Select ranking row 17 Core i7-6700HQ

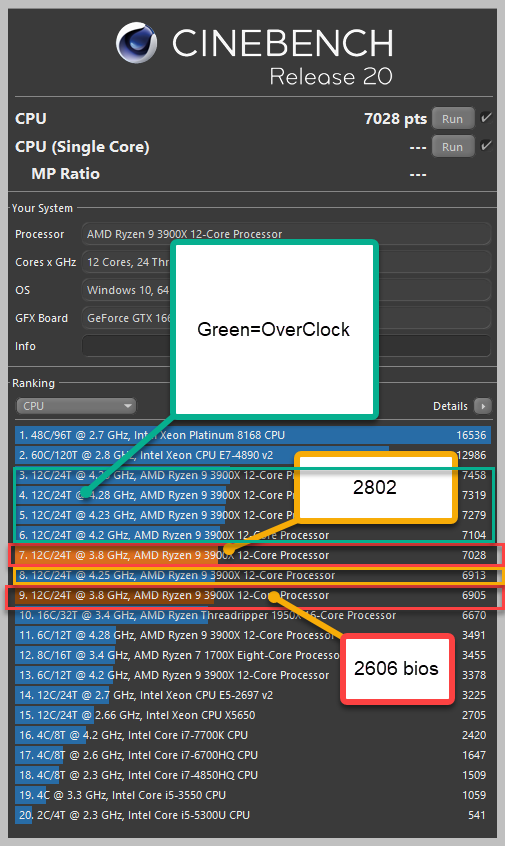click(253, 755)
